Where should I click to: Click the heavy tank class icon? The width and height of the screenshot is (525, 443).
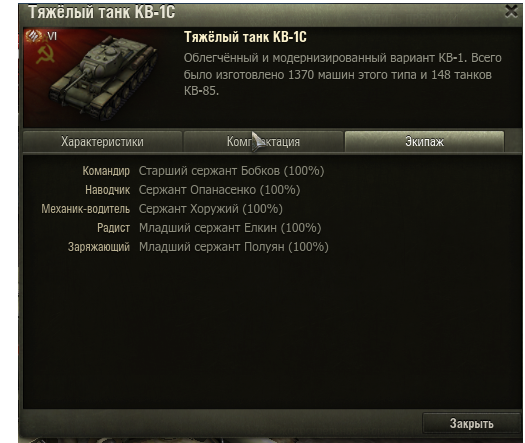pyautogui.click(x=33, y=36)
